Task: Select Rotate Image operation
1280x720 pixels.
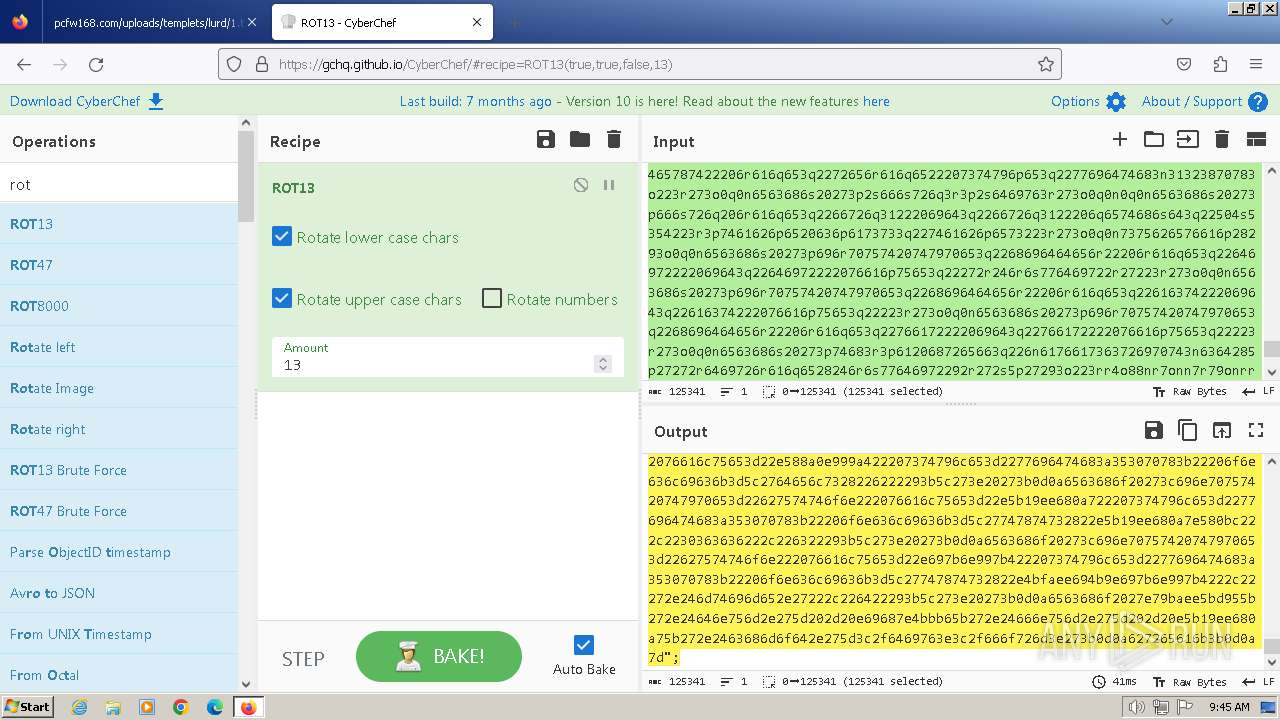Action: (119, 388)
